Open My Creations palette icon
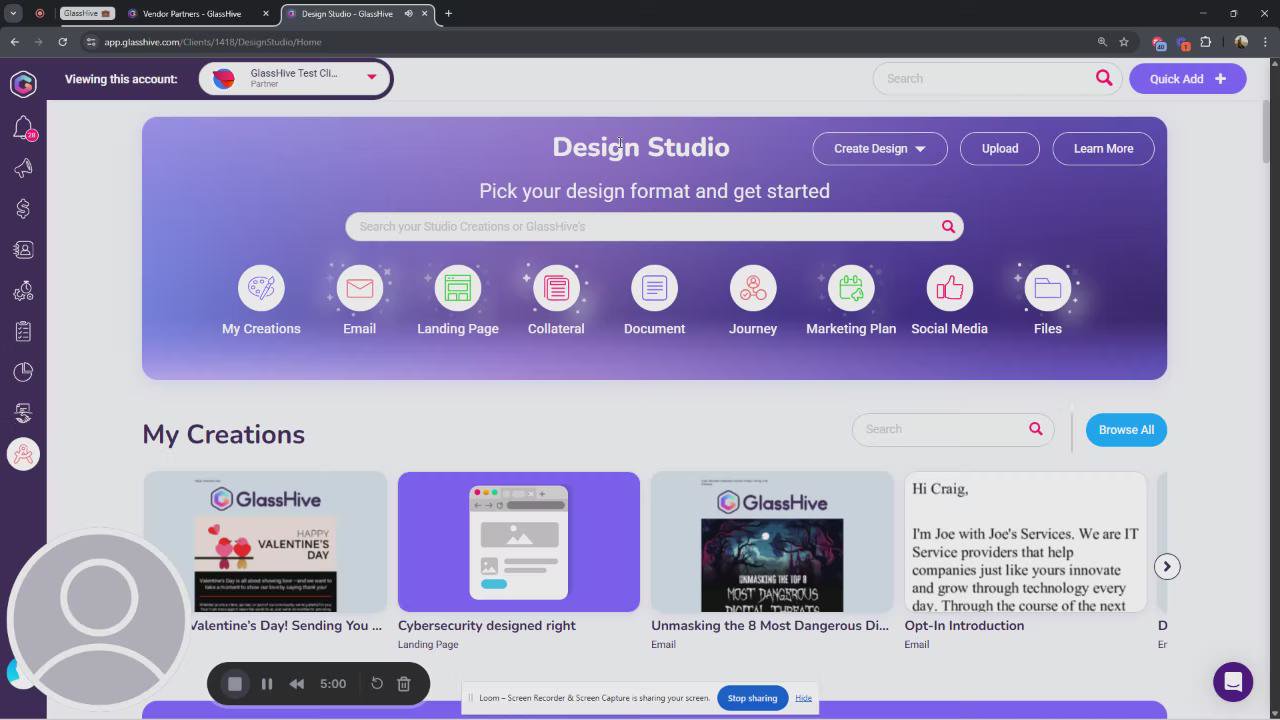This screenshot has width=1280, height=720. point(261,288)
